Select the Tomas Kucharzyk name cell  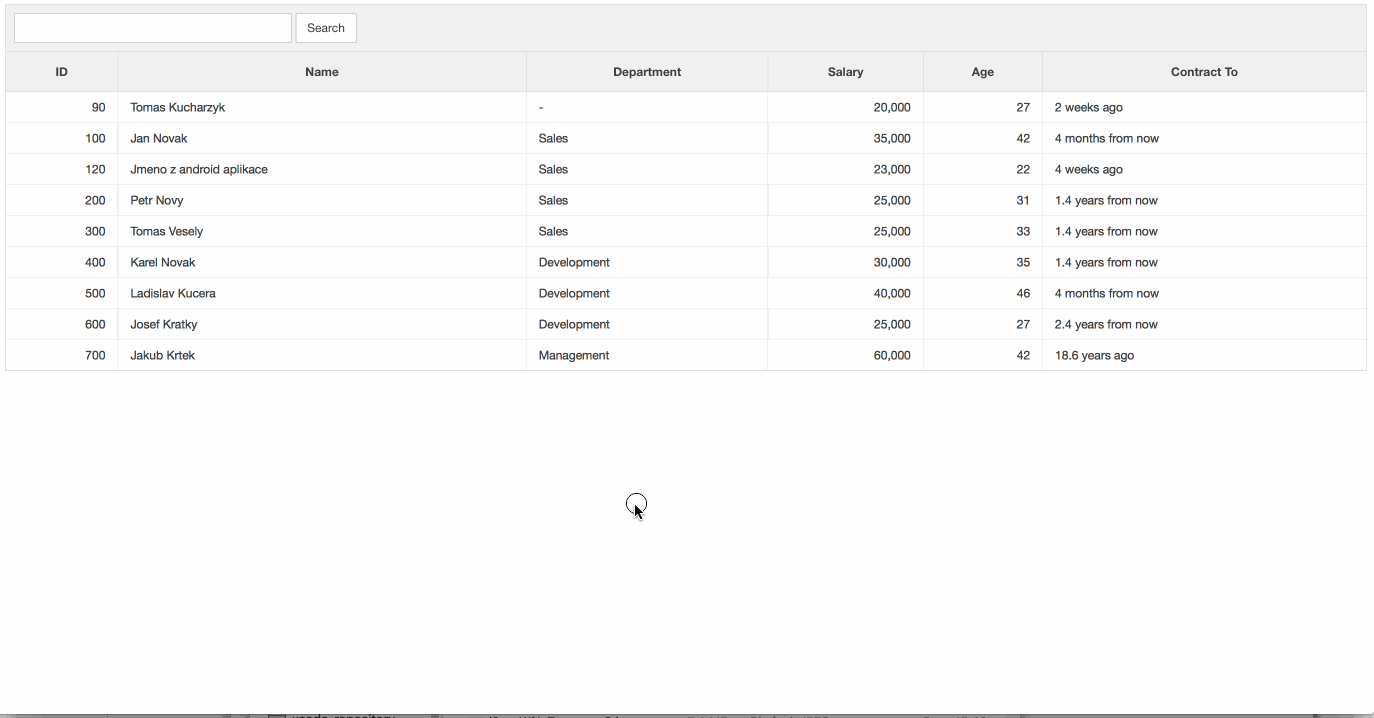(x=178, y=107)
